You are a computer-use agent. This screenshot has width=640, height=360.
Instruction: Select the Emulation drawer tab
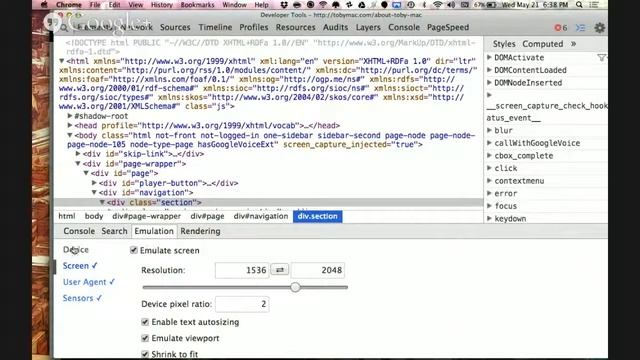pos(154,231)
